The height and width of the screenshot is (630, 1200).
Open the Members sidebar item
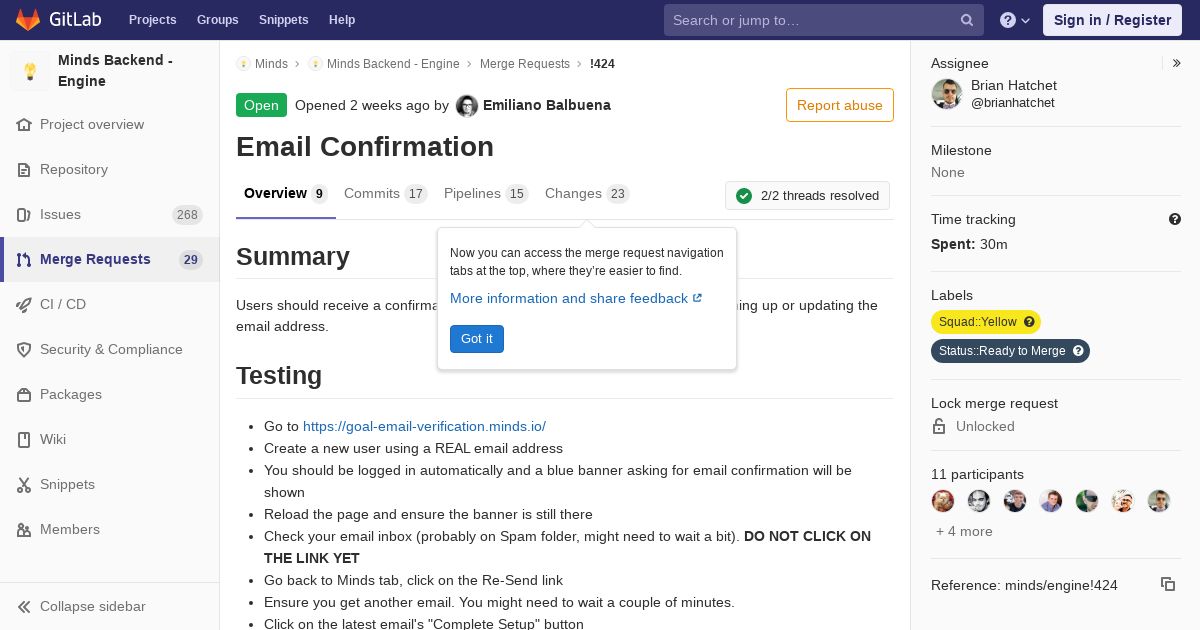click(x=110, y=530)
